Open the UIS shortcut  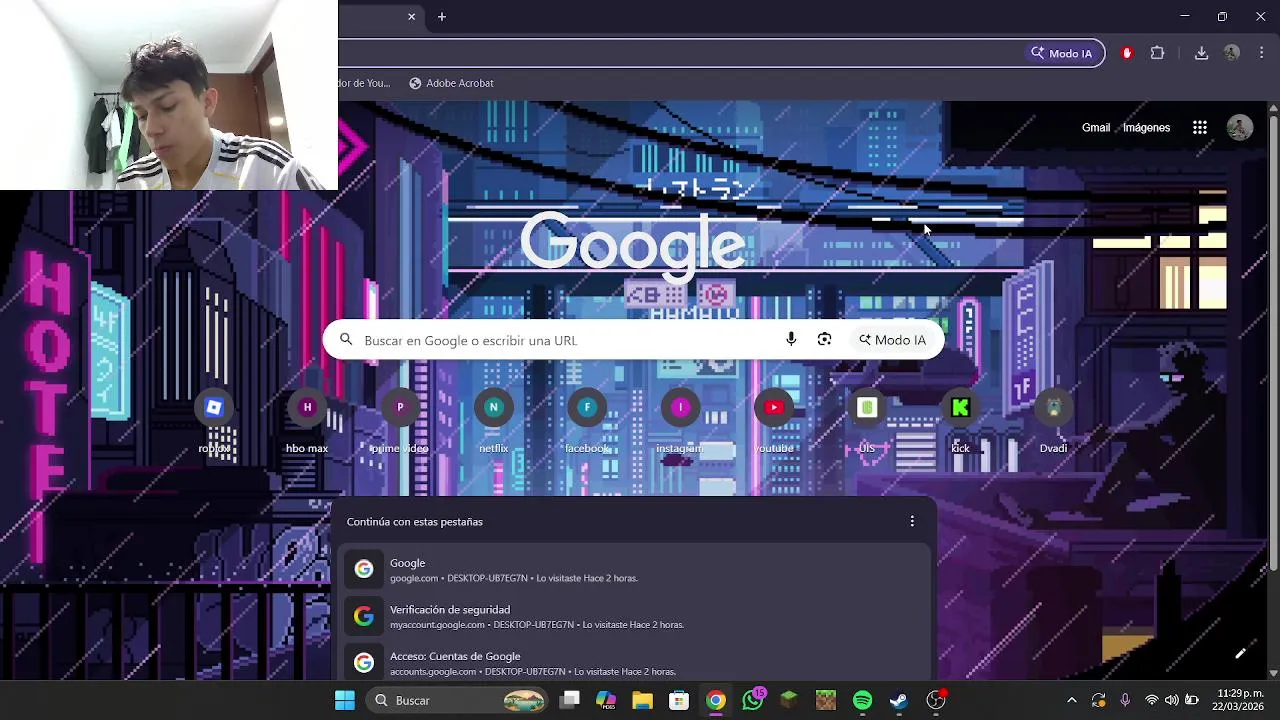tap(867, 420)
